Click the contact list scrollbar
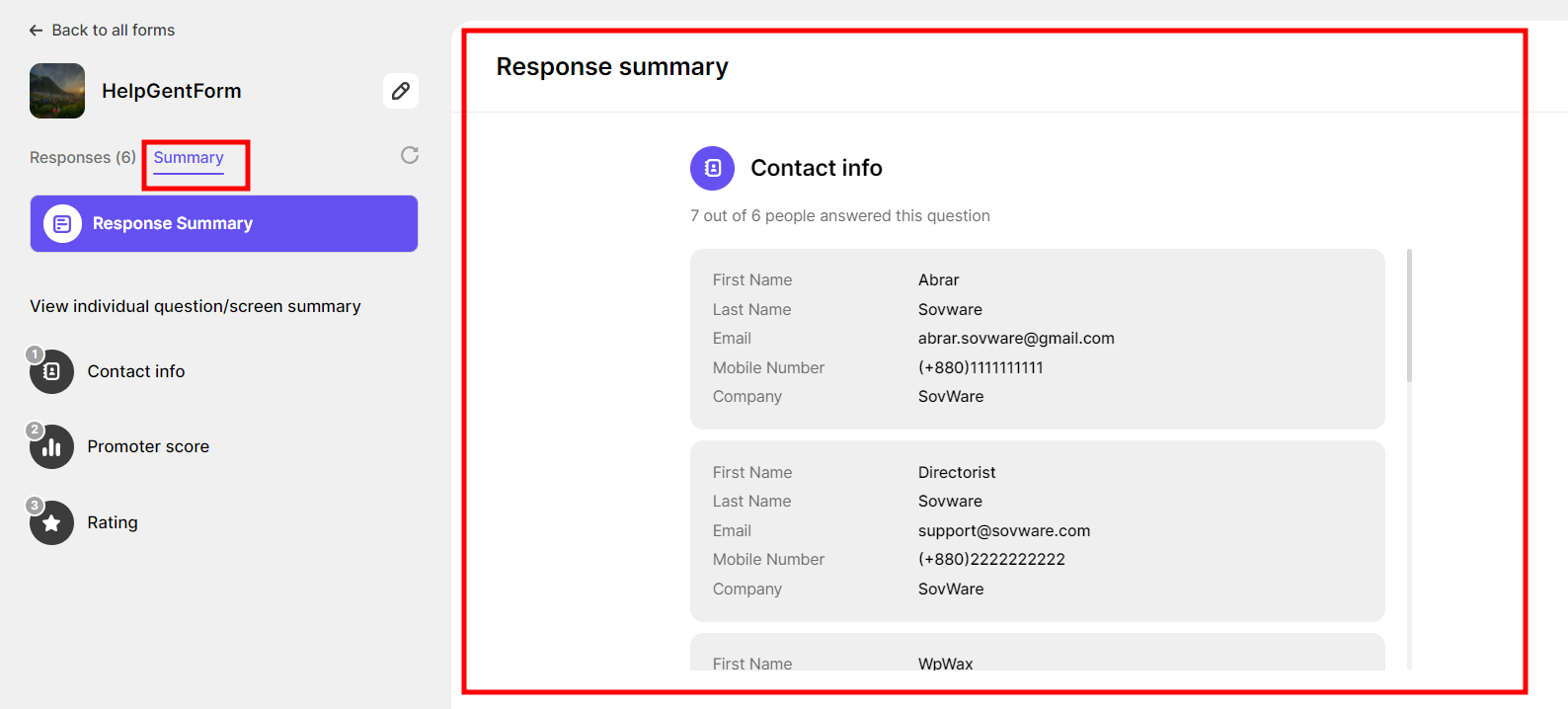Image resolution: width=1568 pixels, height=709 pixels. [x=1409, y=316]
